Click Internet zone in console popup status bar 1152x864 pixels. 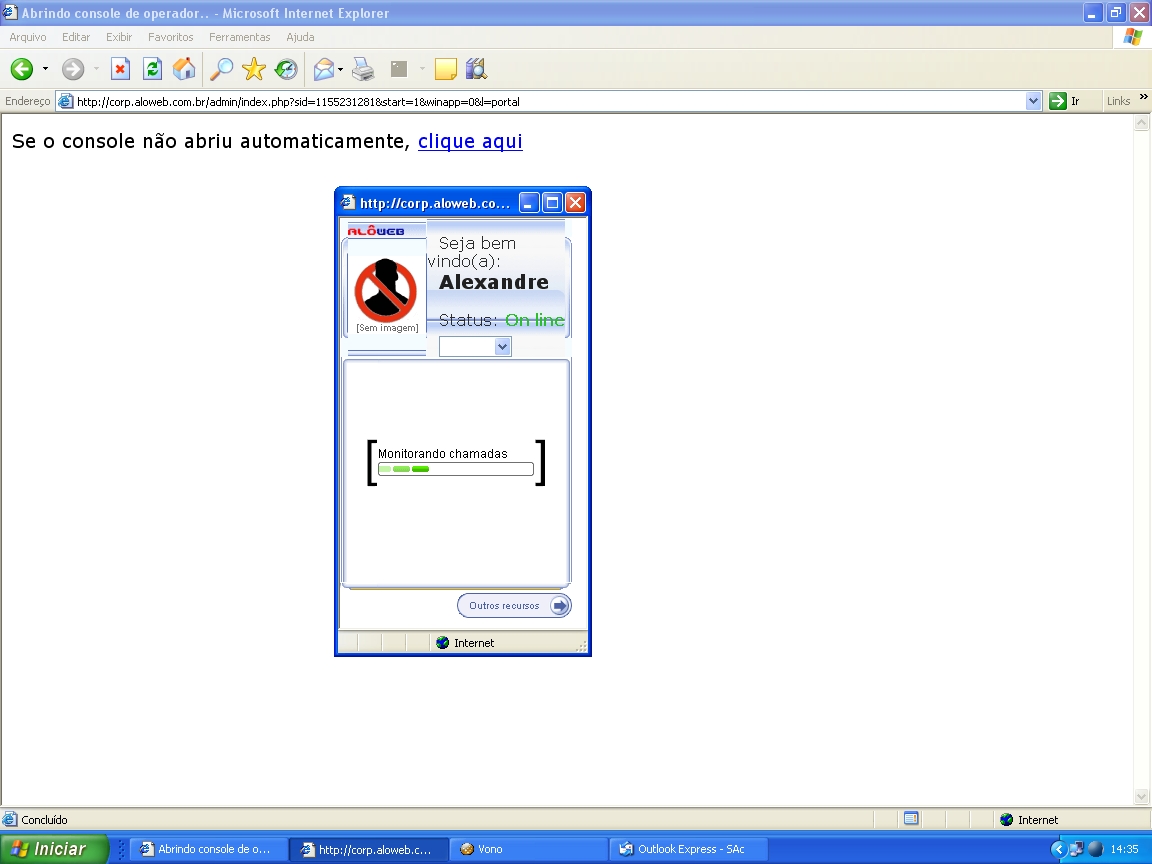[465, 643]
